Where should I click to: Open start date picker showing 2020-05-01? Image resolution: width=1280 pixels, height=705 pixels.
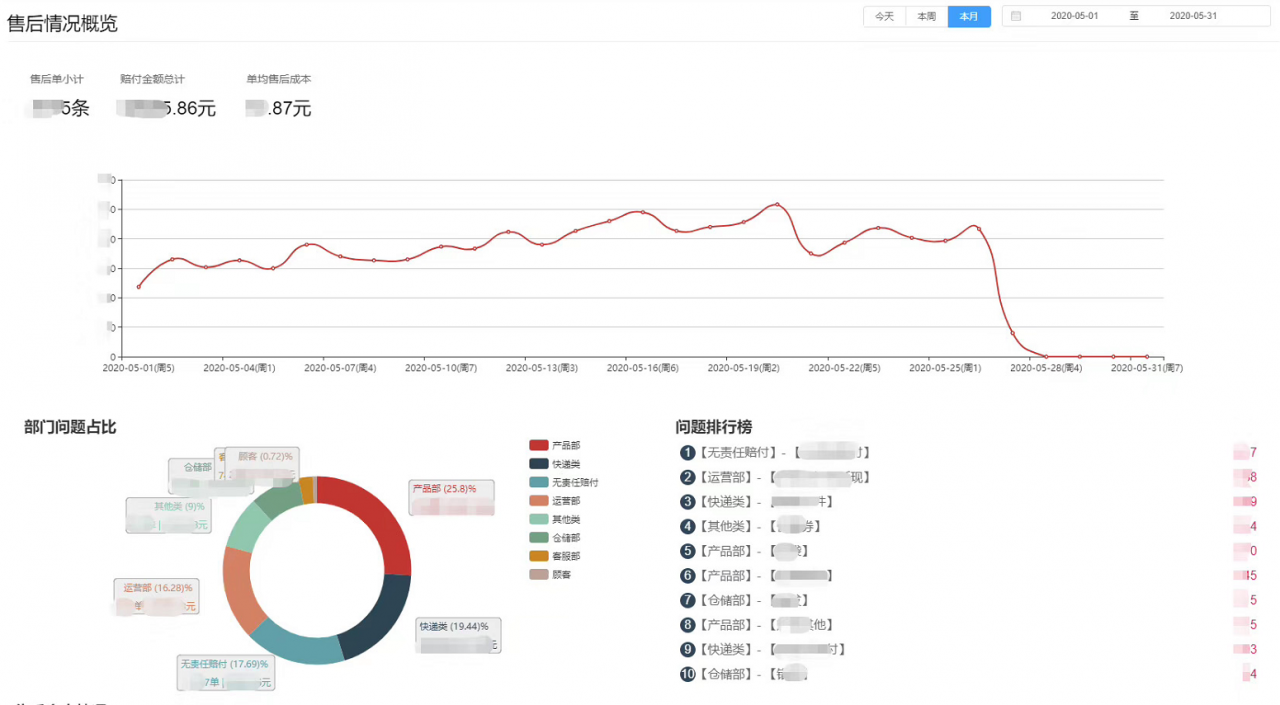pos(1074,16)
